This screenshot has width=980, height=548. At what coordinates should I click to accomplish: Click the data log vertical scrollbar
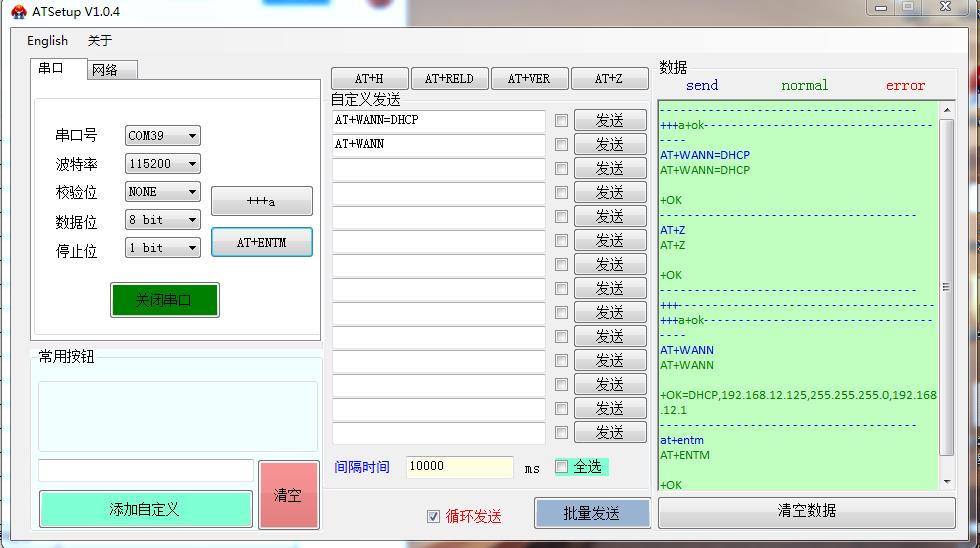tap(947, 290)
